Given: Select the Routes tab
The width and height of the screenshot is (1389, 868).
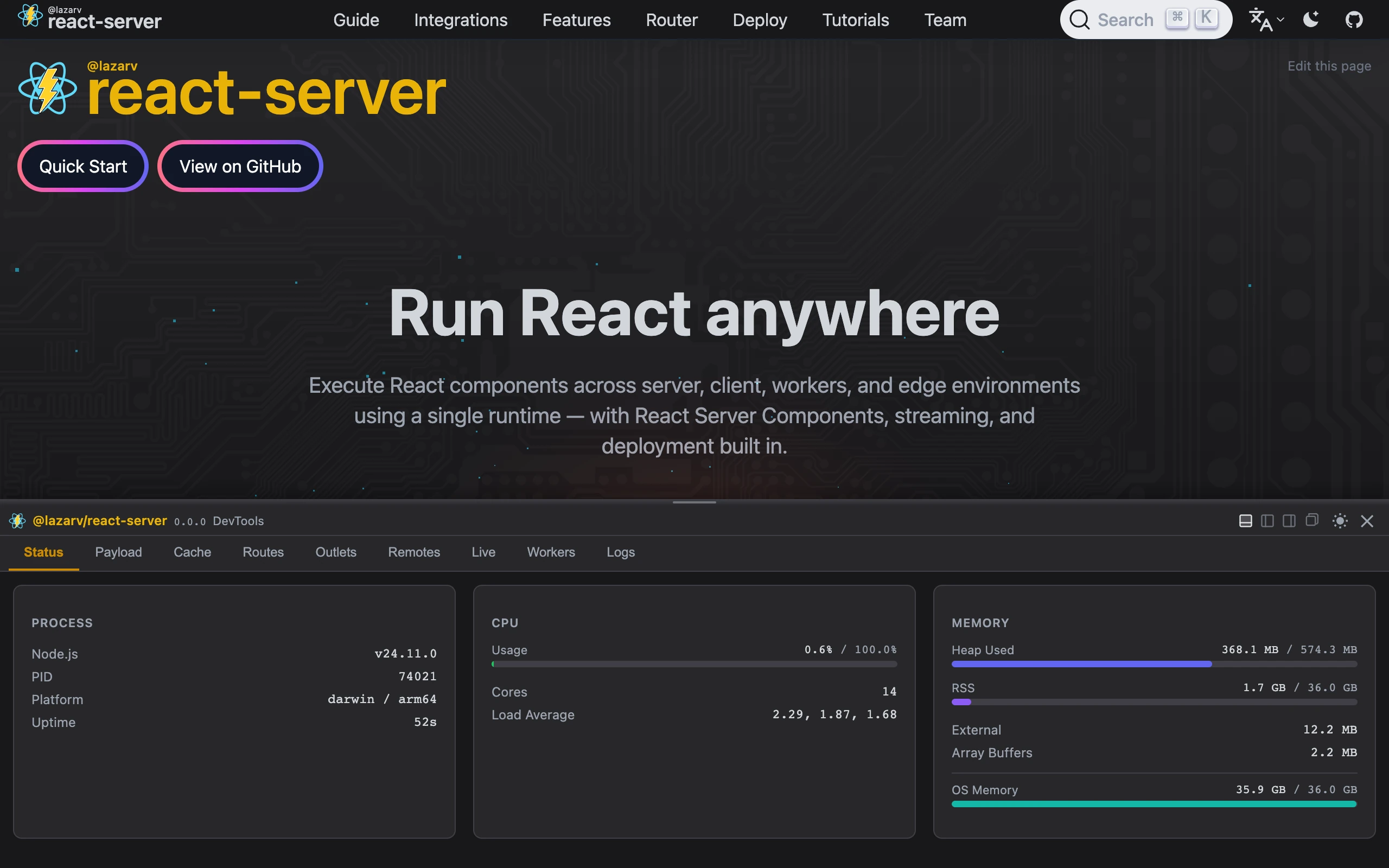Looking at the screenshot, I should [x=263, y=552].
